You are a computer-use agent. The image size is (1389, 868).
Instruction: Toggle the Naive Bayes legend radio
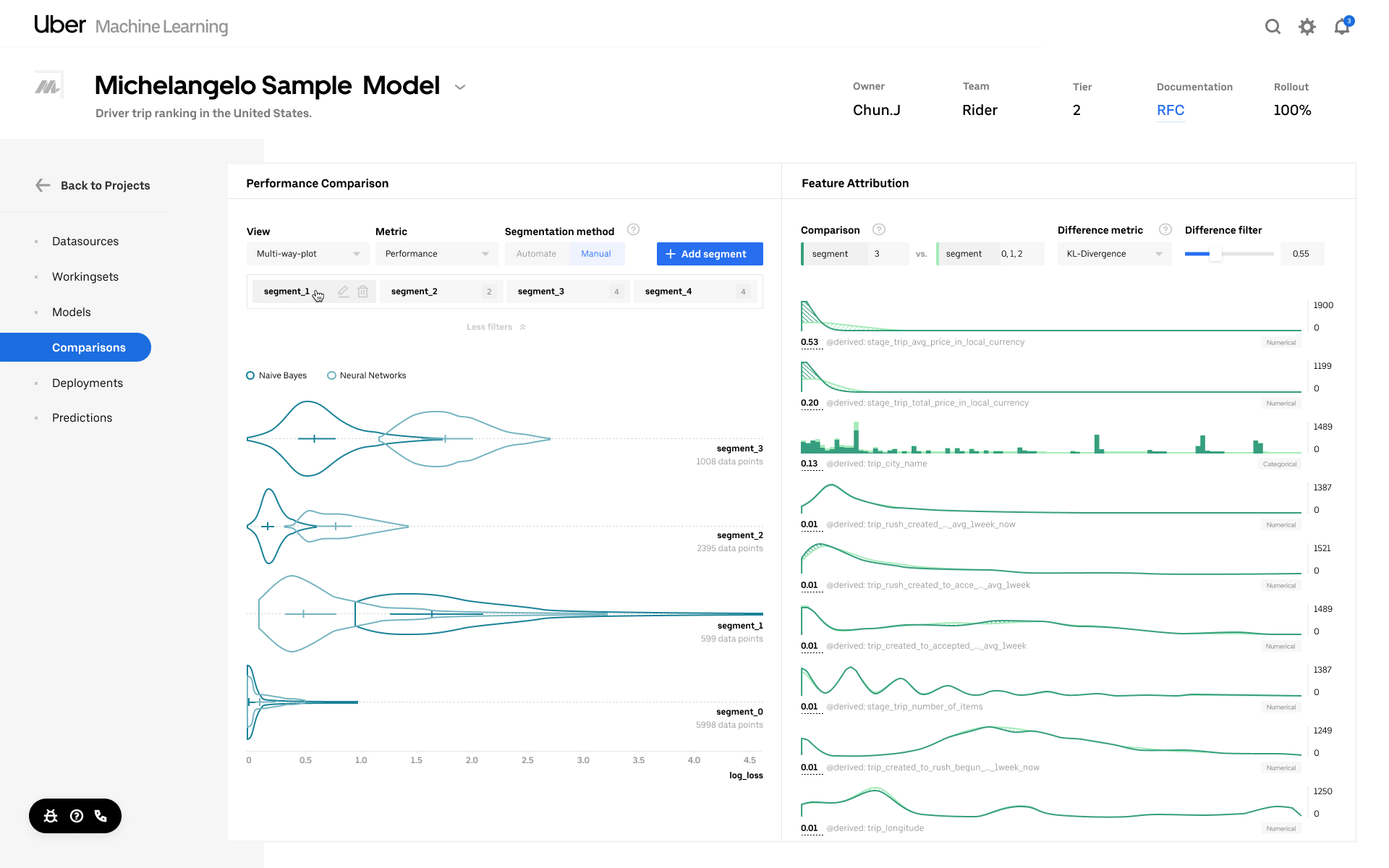(x=250, y=375)
